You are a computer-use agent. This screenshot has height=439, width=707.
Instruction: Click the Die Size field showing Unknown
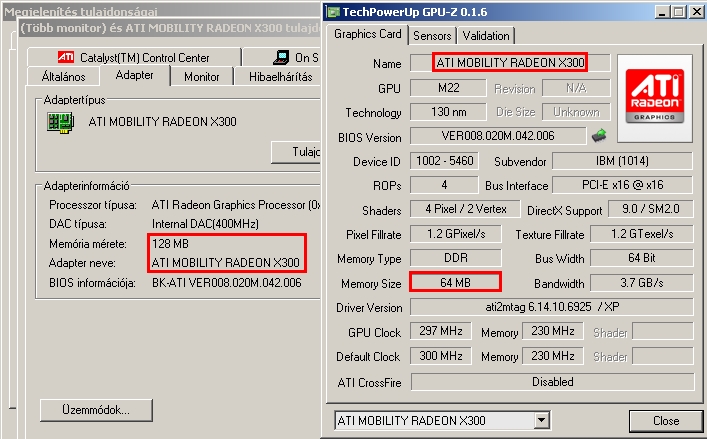[576, 111]
